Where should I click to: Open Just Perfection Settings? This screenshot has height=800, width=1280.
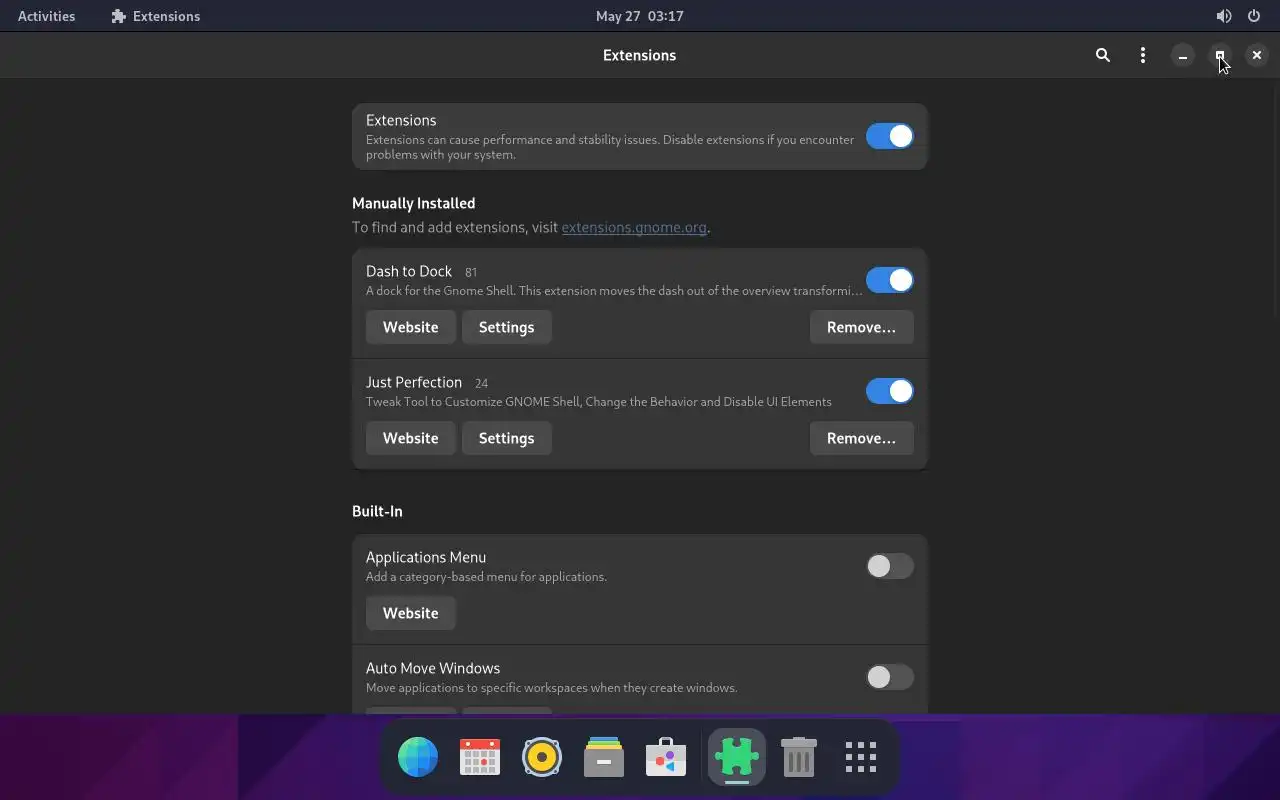(x=506, y=438)
